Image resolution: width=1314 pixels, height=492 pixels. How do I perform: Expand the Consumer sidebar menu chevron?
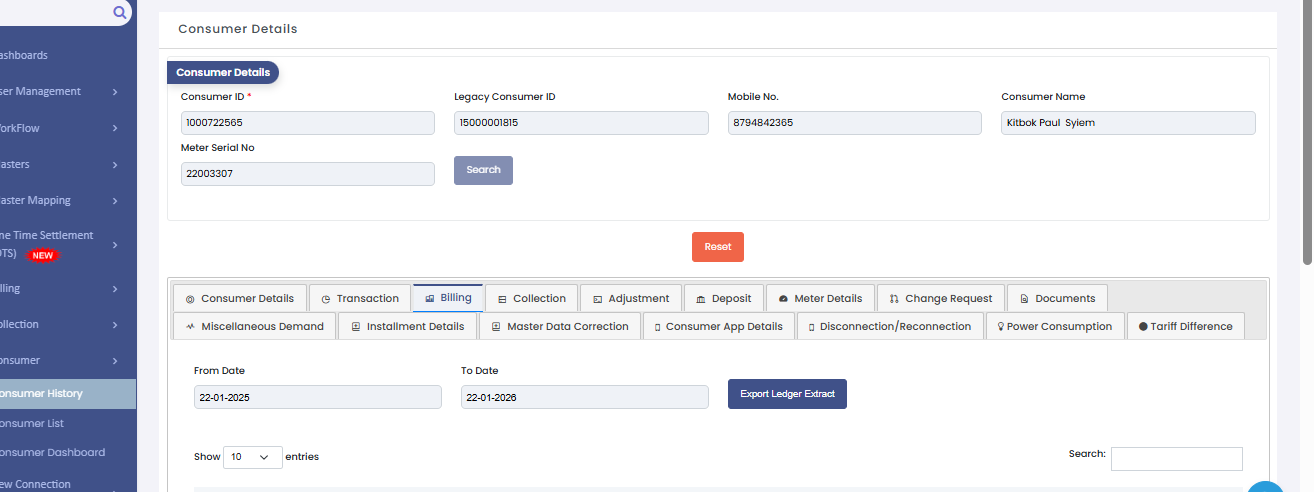click(x=115, y=361)
